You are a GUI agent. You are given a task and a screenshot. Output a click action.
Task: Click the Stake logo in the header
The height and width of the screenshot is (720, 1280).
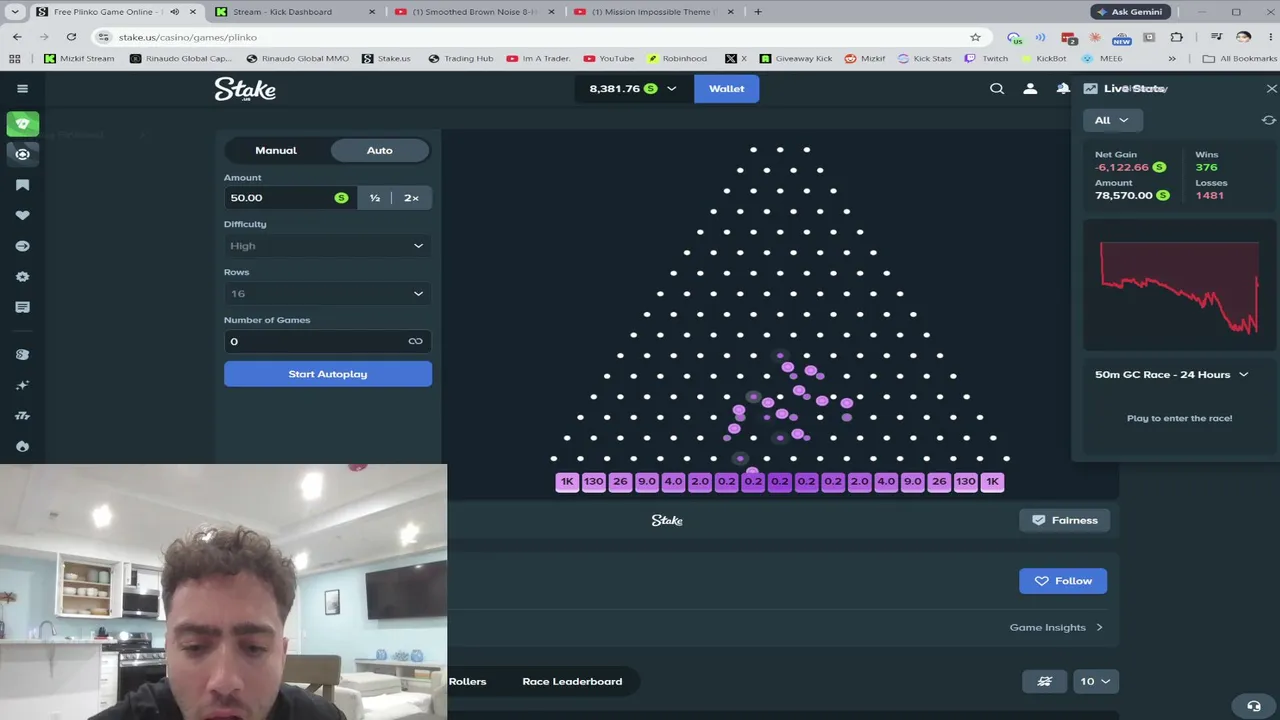pos(245,89)
